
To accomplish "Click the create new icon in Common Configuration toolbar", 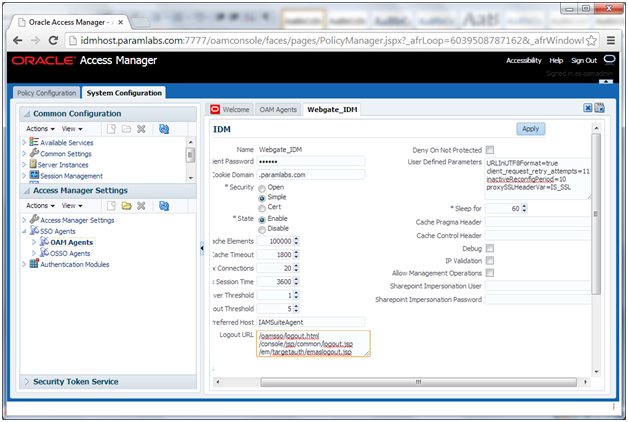I will click(x=111, y=129).
